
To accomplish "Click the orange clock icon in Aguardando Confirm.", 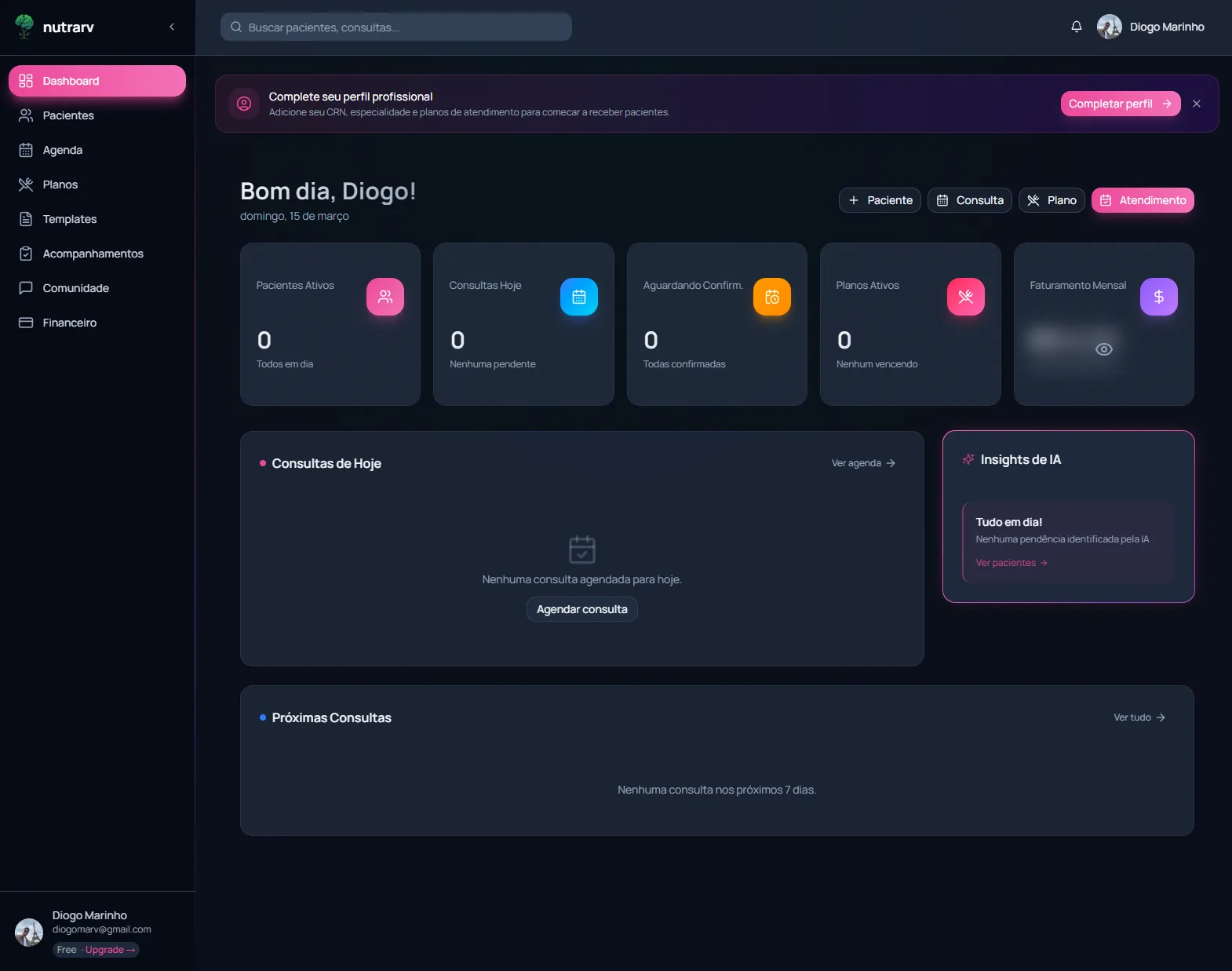I will [x=771, y=297].
